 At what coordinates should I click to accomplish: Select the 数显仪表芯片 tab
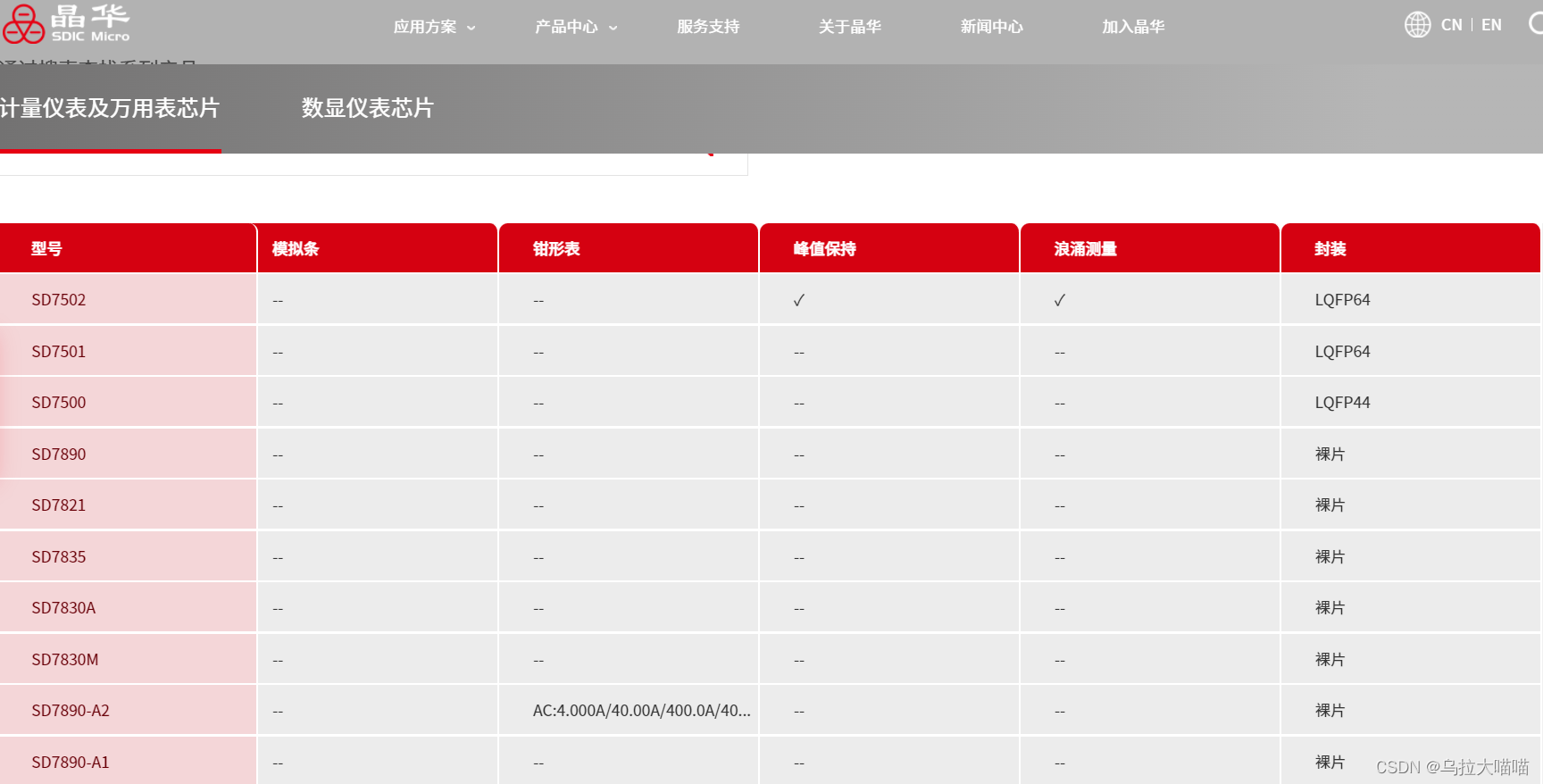coord(368,108)
